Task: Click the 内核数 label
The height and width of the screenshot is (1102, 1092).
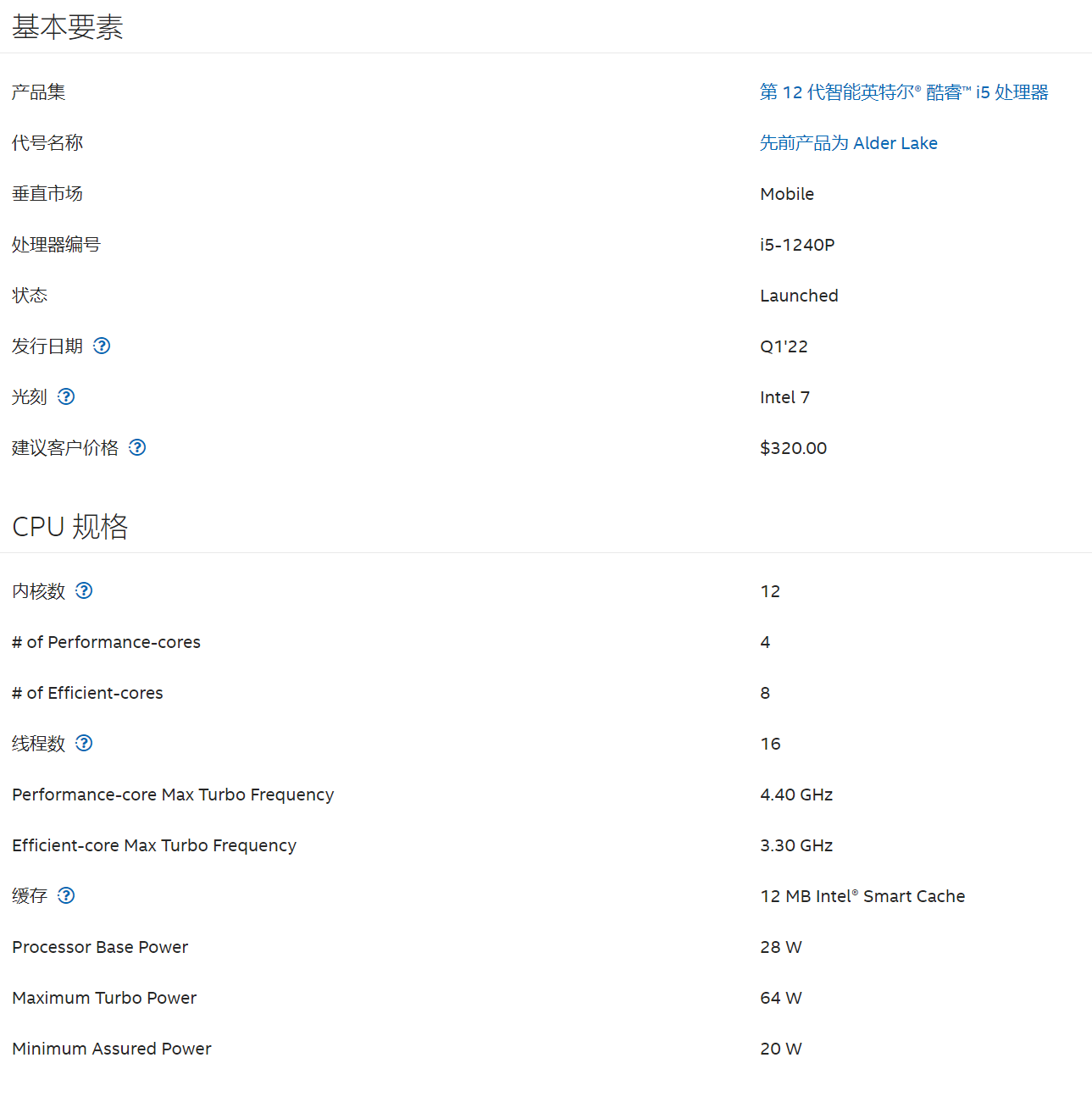Action: pyautogui.click(x=39, y=591)
